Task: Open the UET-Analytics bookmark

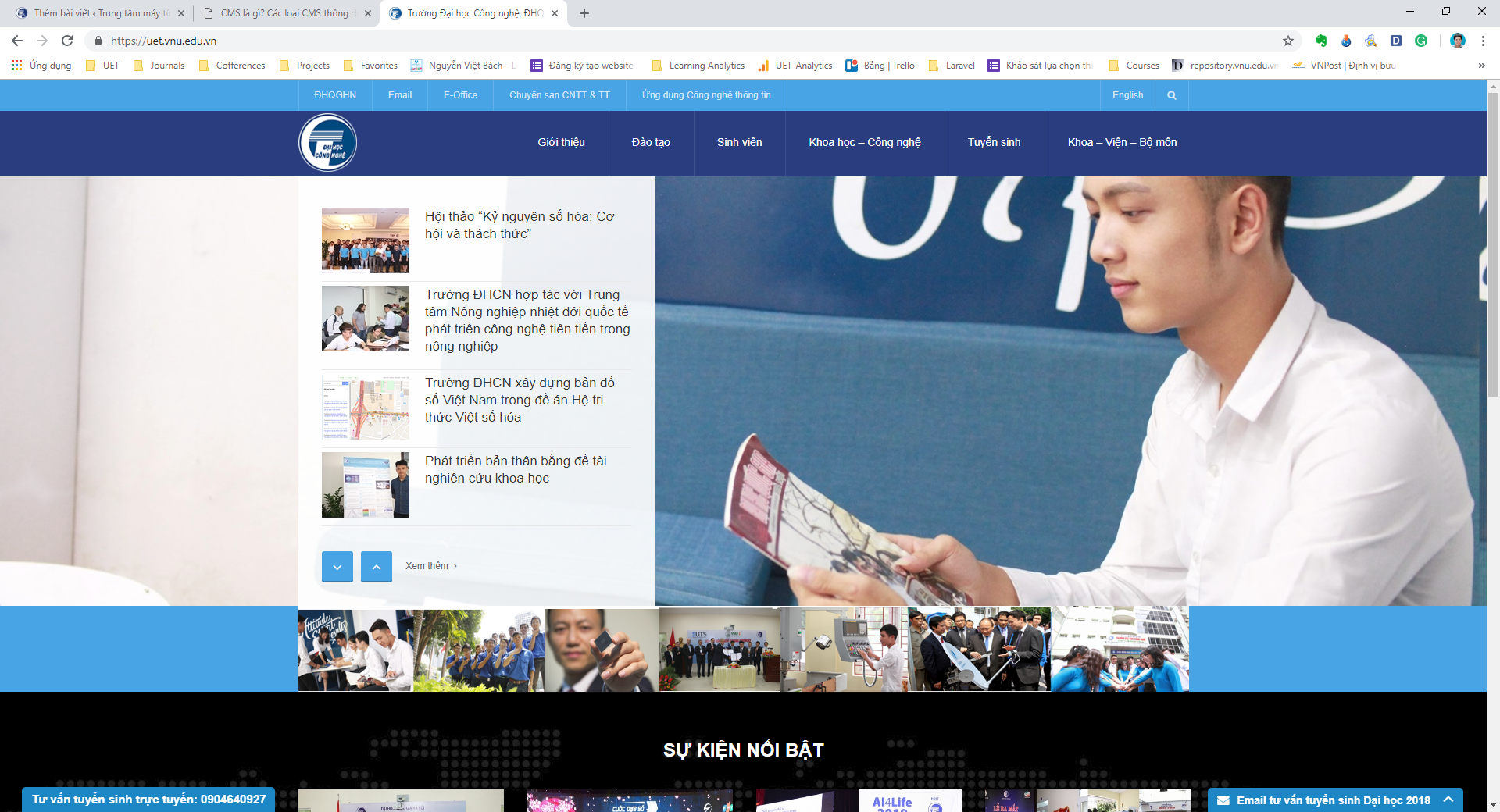Action: coord(797,66)
